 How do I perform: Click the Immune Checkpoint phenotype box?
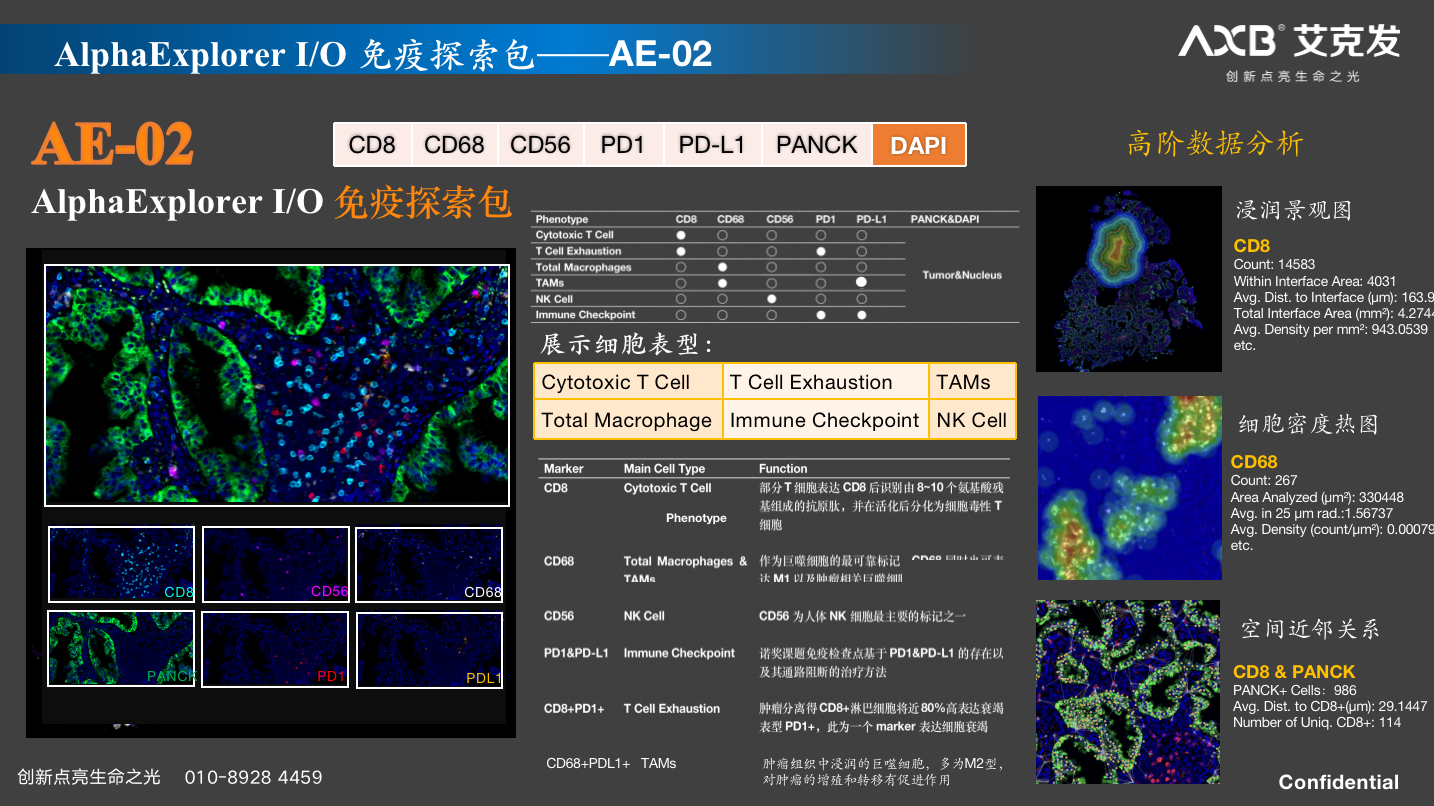(x=825, y=420)
